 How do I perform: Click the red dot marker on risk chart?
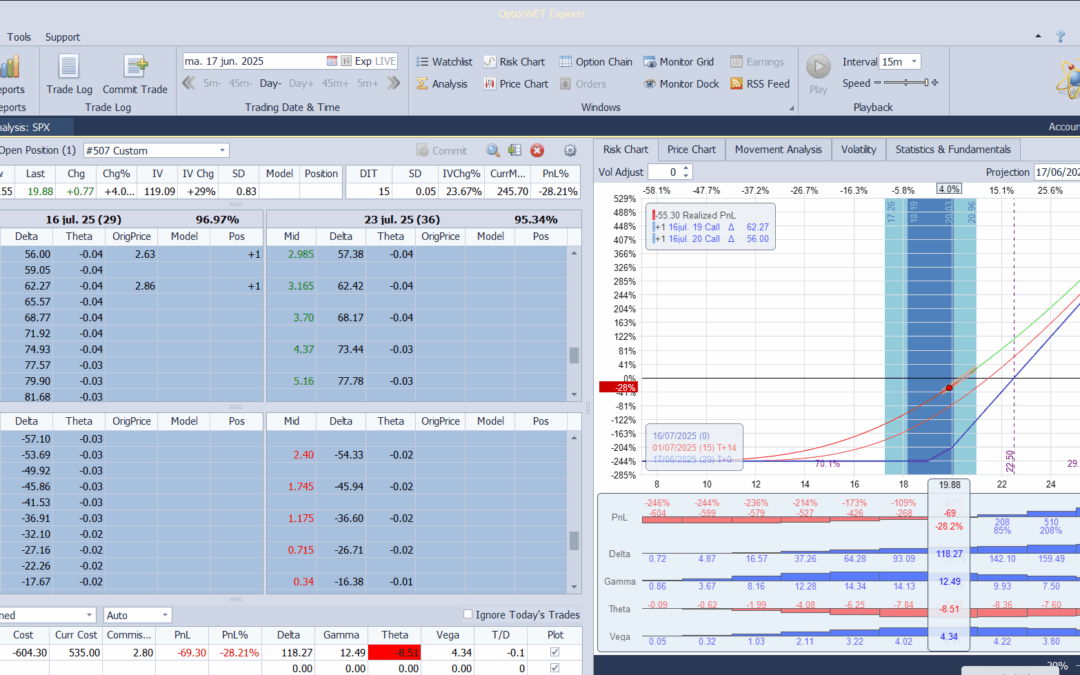[949, 388]
